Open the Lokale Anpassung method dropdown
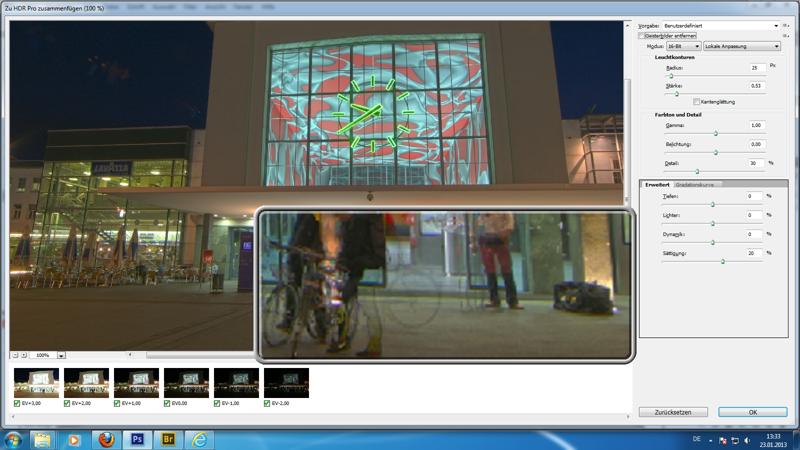The image size is (800, 450). pos(742,46)
